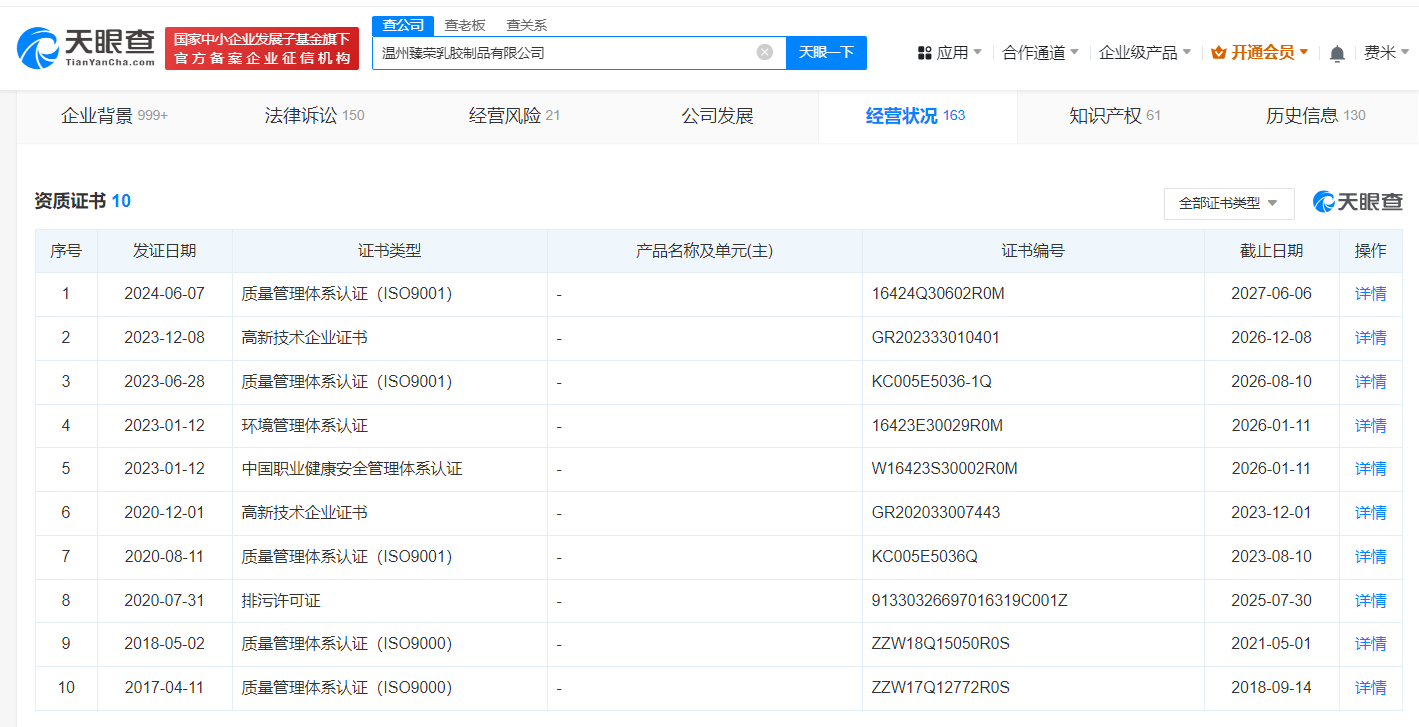The image size is (1419, 727).
Task: Click the 发证日期 column header
Action: tap(164, 251)
